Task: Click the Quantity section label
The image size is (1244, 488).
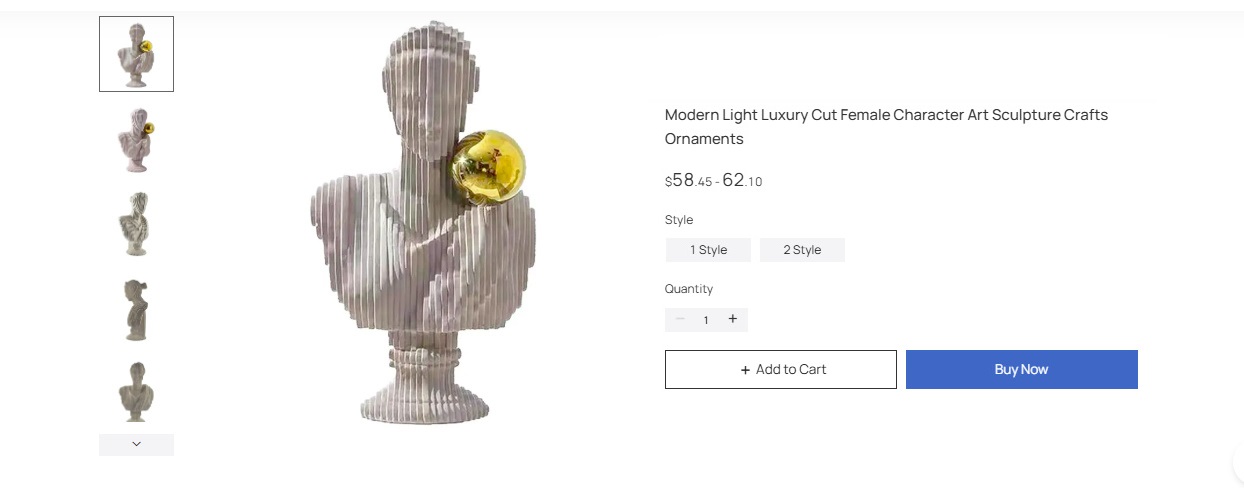Action: (x=689, y=289)
